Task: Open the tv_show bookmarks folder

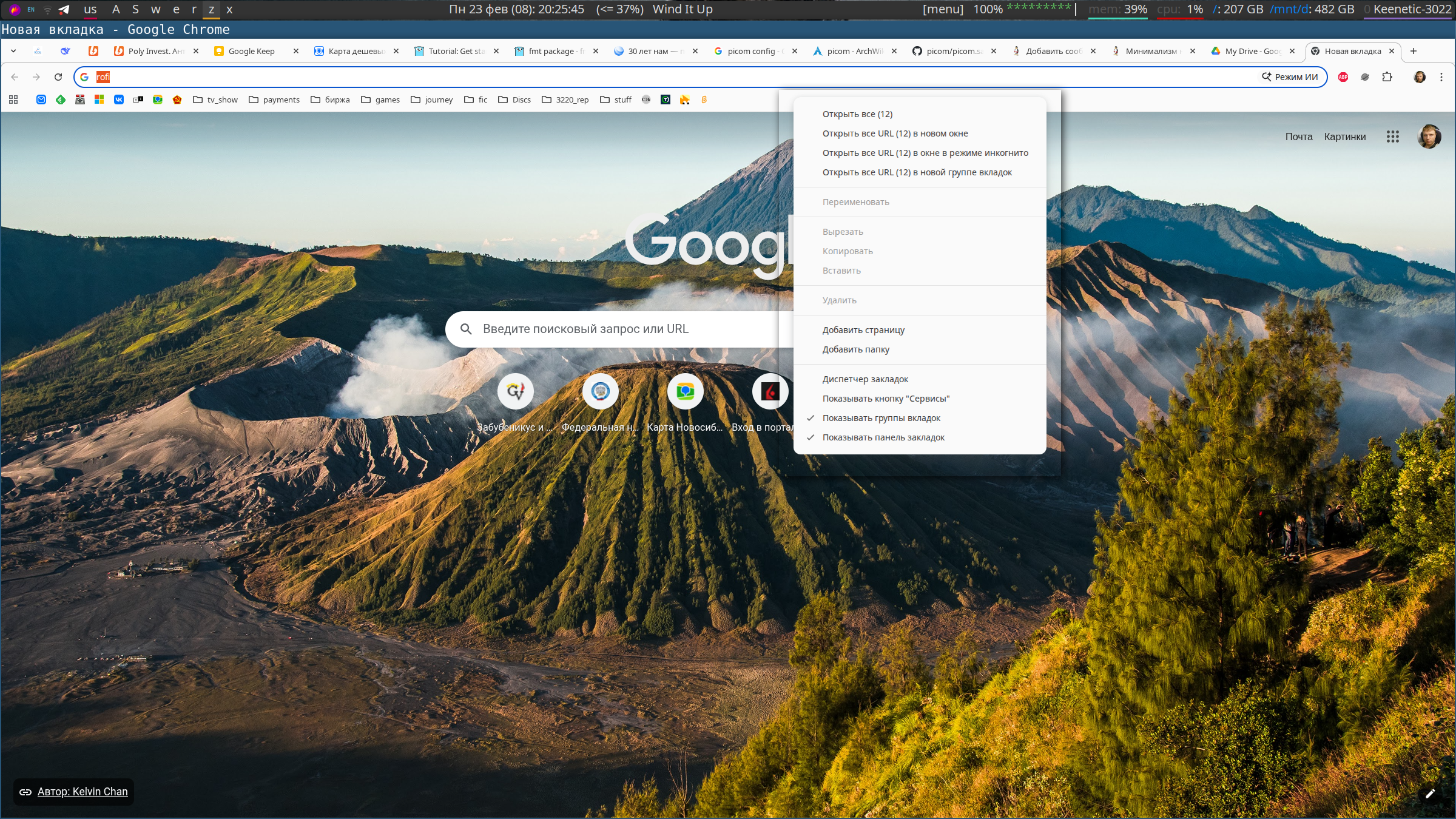Action: [x=215, y=99]
